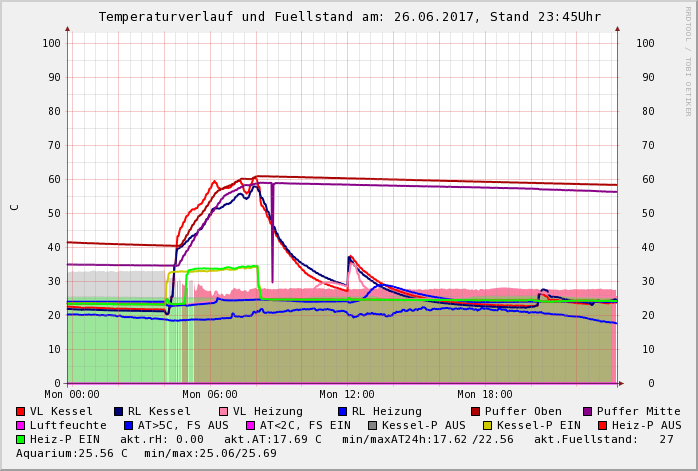Click the 'AT>5C, FS AUS' legend label

[183, 425]
